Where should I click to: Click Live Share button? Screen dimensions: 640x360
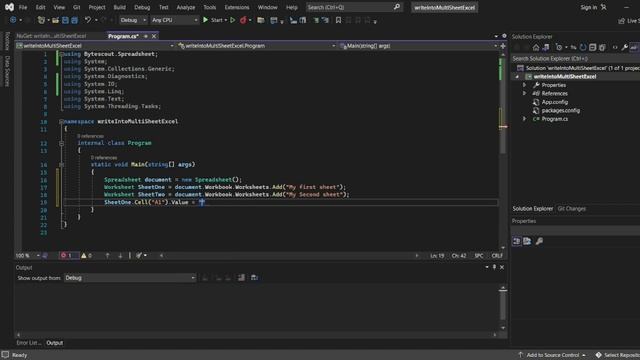tap(629, 20)
